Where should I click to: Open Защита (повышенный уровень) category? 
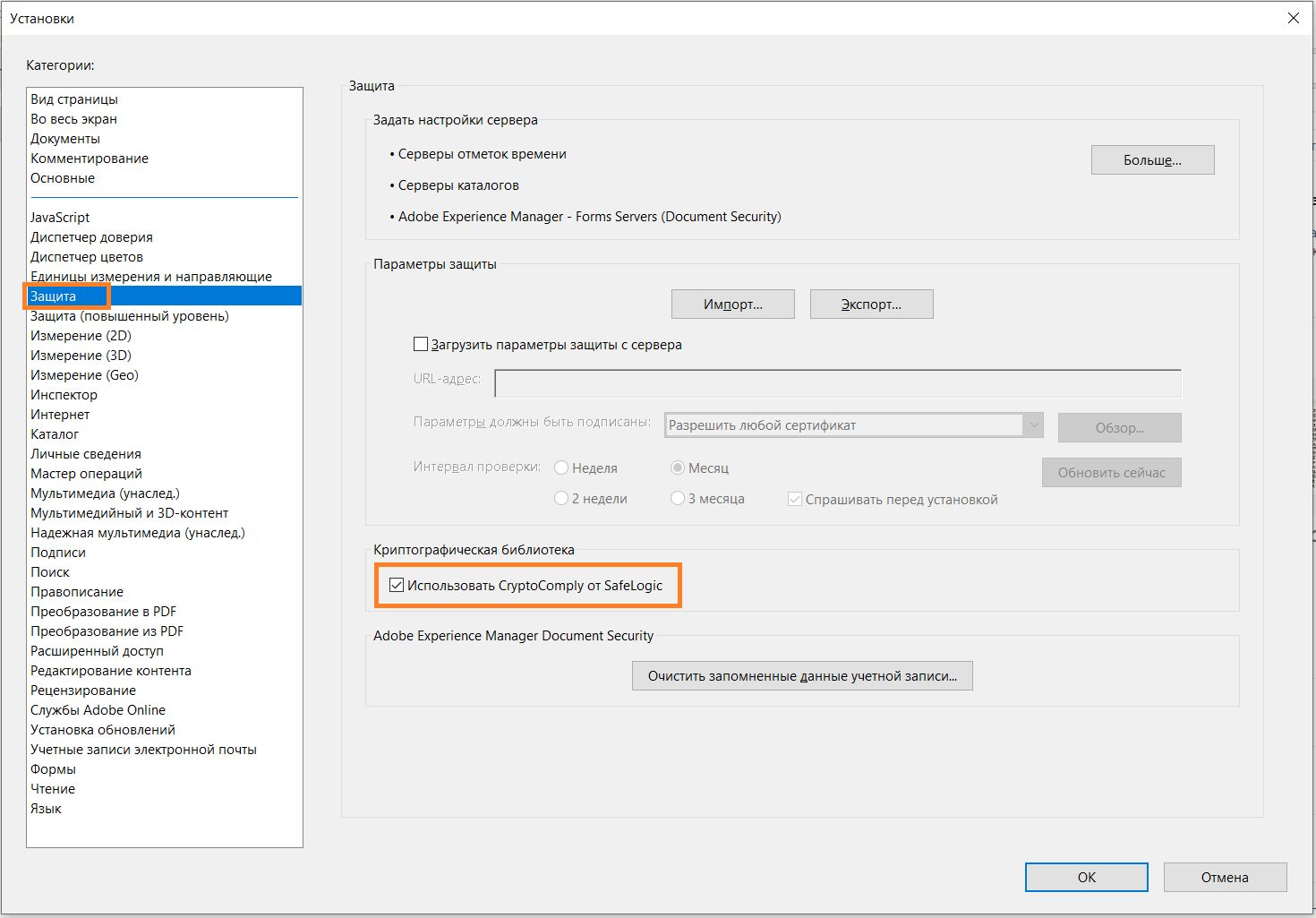[165, 316]
